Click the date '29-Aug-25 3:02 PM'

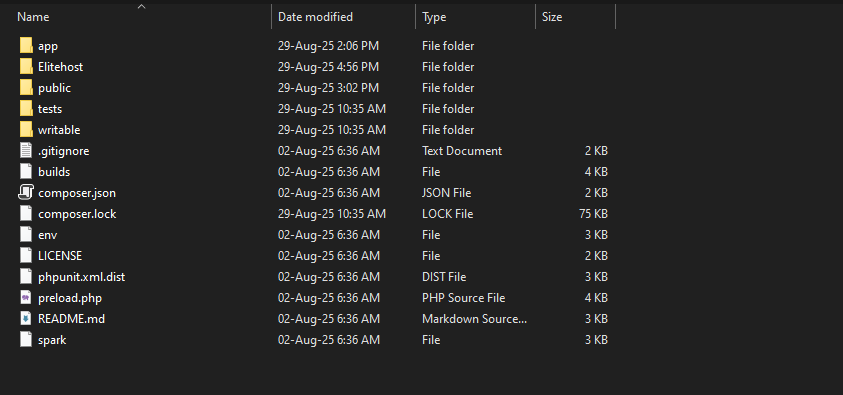328,88
